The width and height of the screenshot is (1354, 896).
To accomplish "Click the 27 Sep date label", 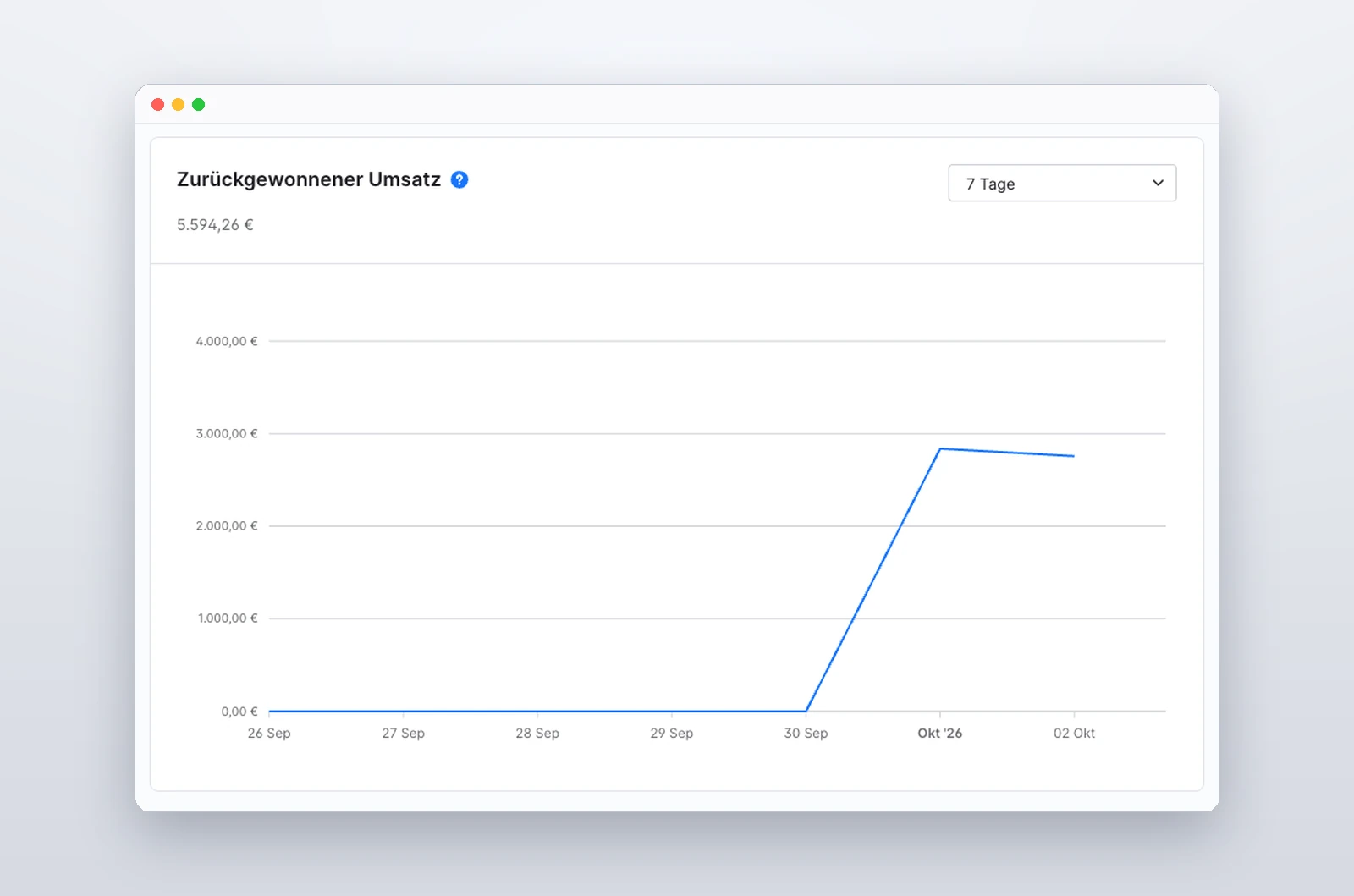I will click(403, 733).
